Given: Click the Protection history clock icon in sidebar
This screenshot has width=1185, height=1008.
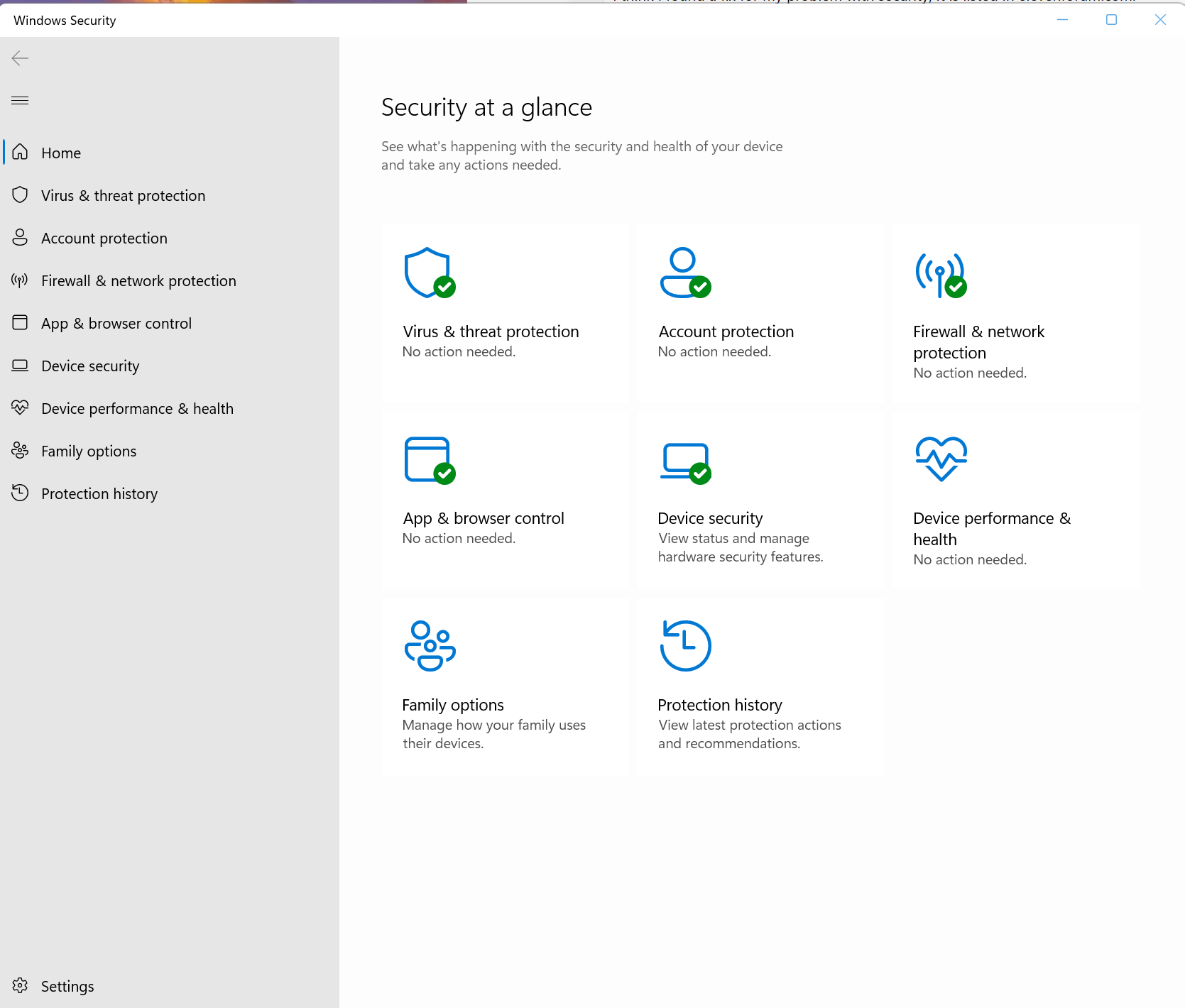Looking at the screenshot, I should [20, 493].
